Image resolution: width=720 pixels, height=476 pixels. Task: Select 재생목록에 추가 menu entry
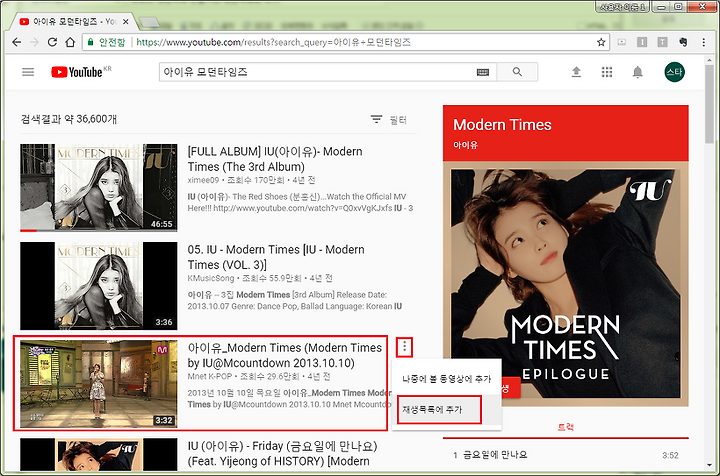click(x=448, y=409)
